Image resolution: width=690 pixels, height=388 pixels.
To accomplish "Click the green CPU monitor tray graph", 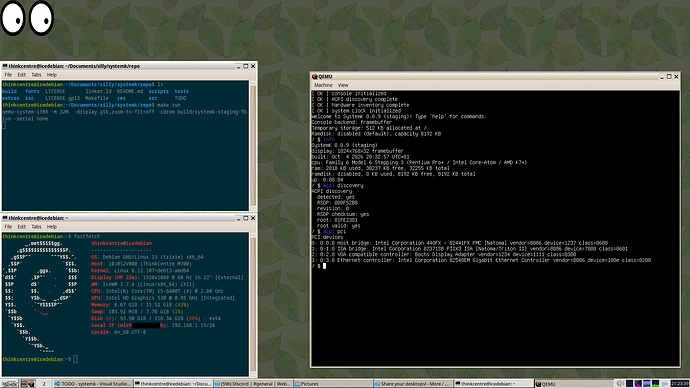I will [x=656, y=384].
